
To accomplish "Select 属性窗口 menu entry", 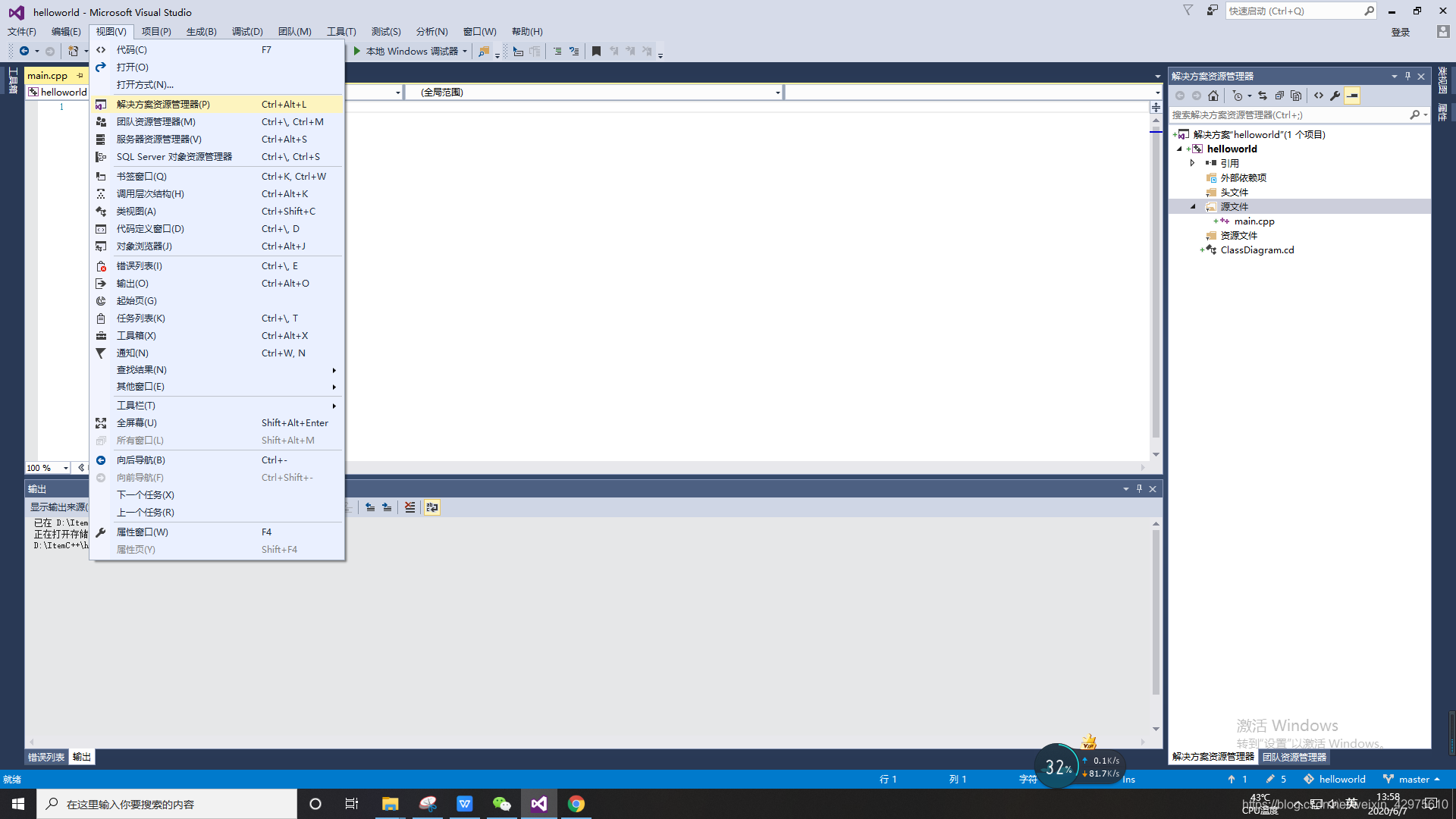I will click(217, 532).
